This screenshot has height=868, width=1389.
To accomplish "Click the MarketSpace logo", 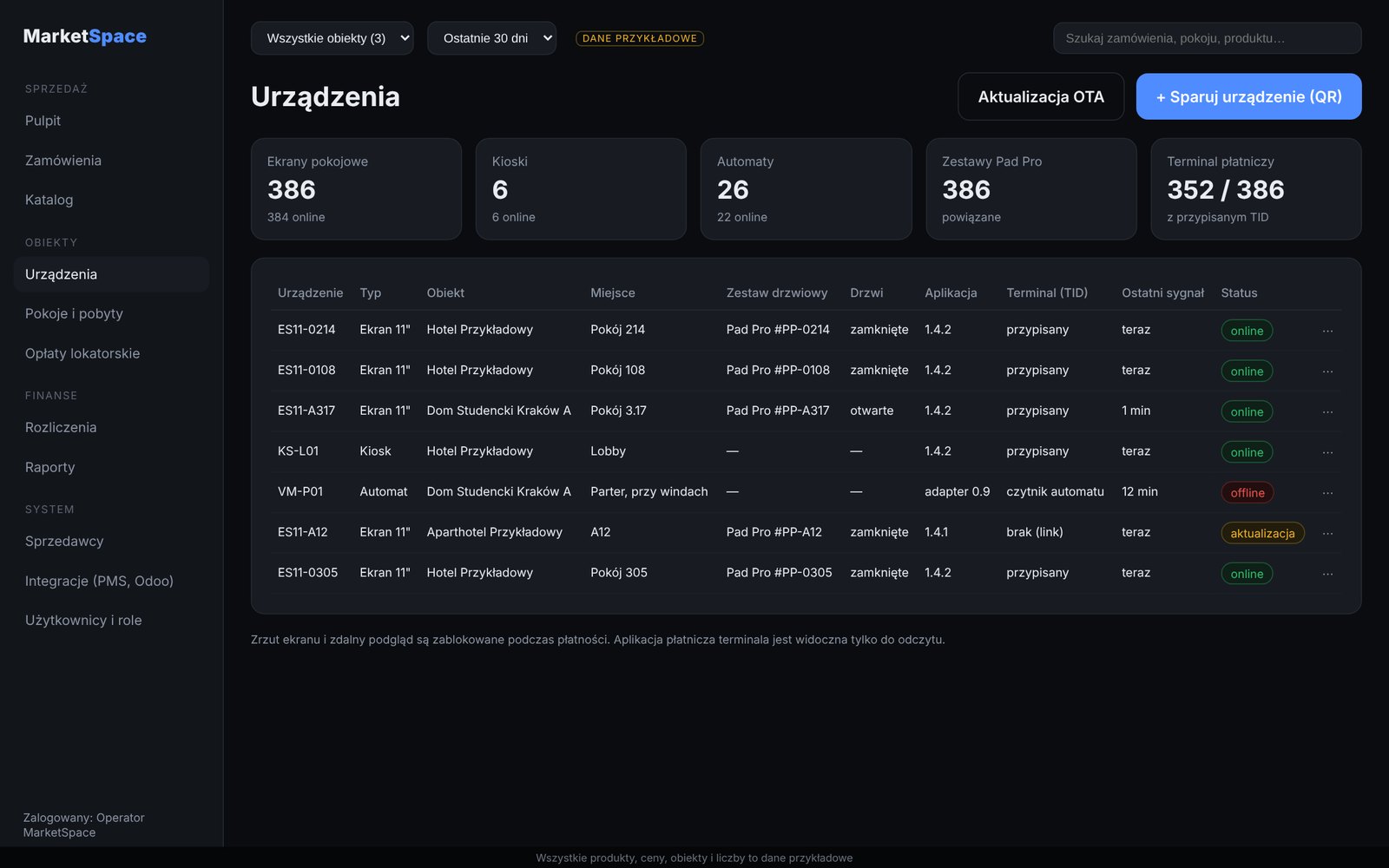I will click(x=85, y=36).
